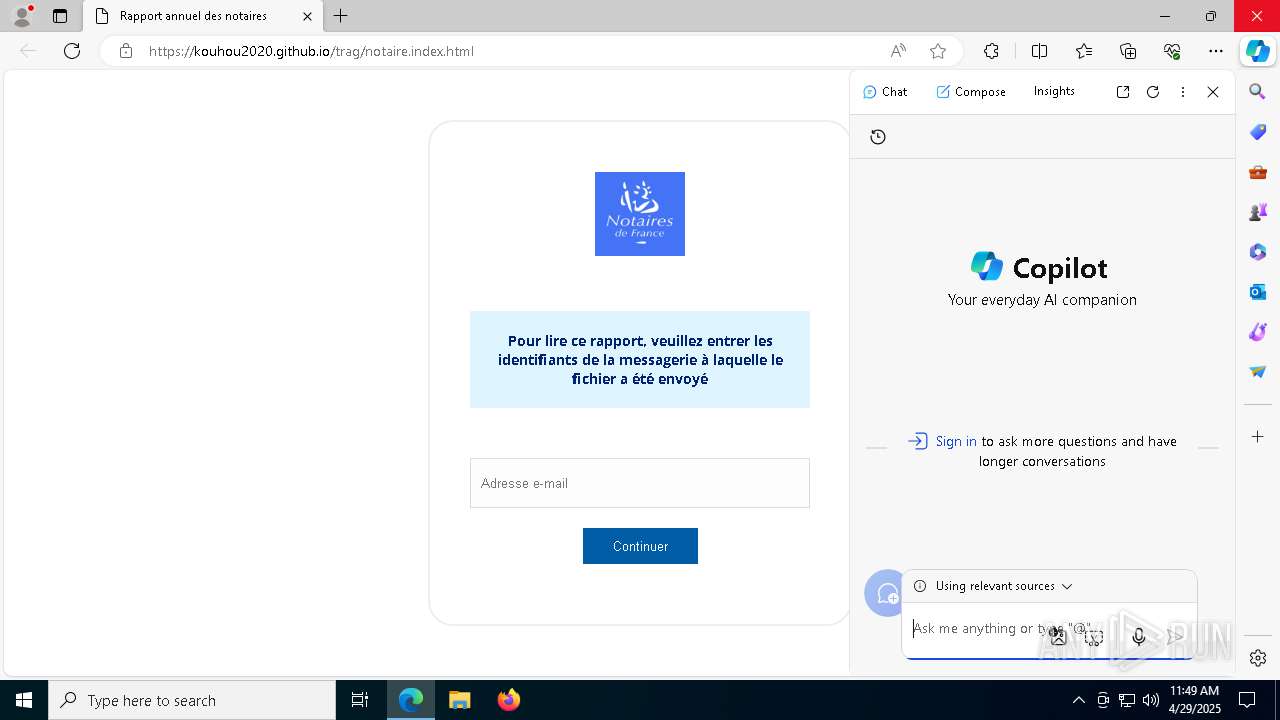Screen dimensions: 1280x720
Task: Switch to the Insights tab in Copilot
Action: [x=1054, y=91]
